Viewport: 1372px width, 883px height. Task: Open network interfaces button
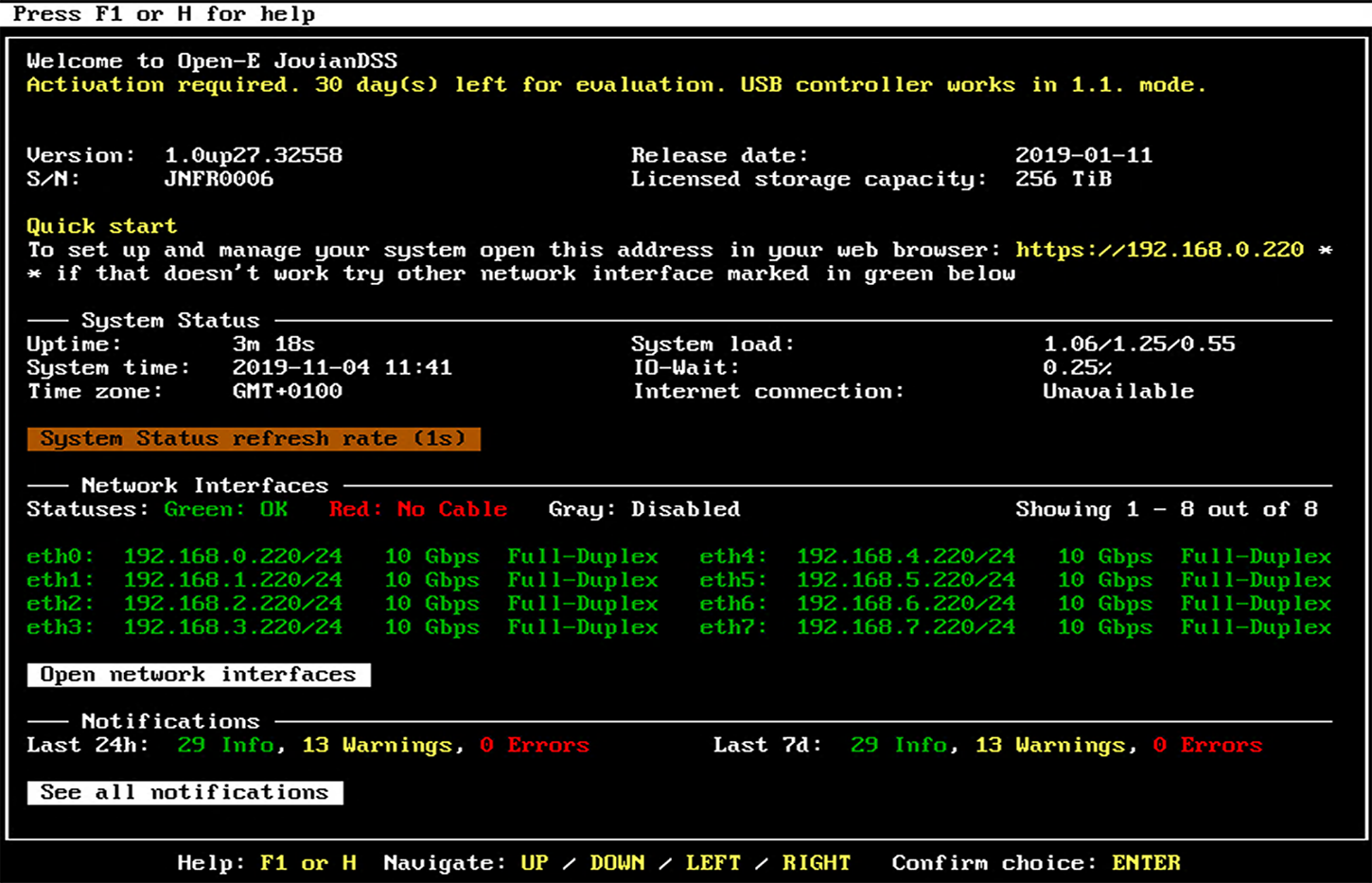[199, 675]
